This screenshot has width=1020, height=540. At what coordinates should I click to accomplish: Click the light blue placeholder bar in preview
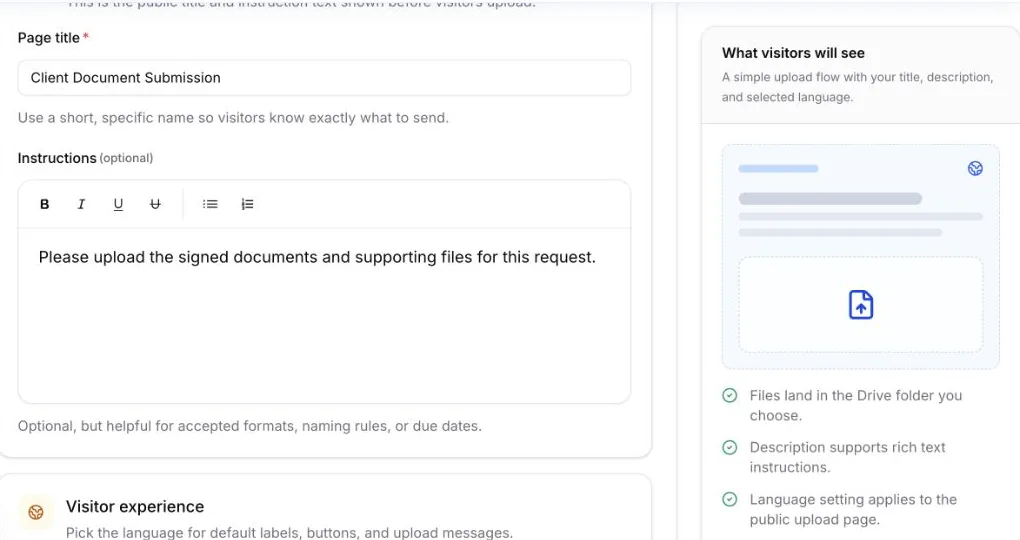778,169
